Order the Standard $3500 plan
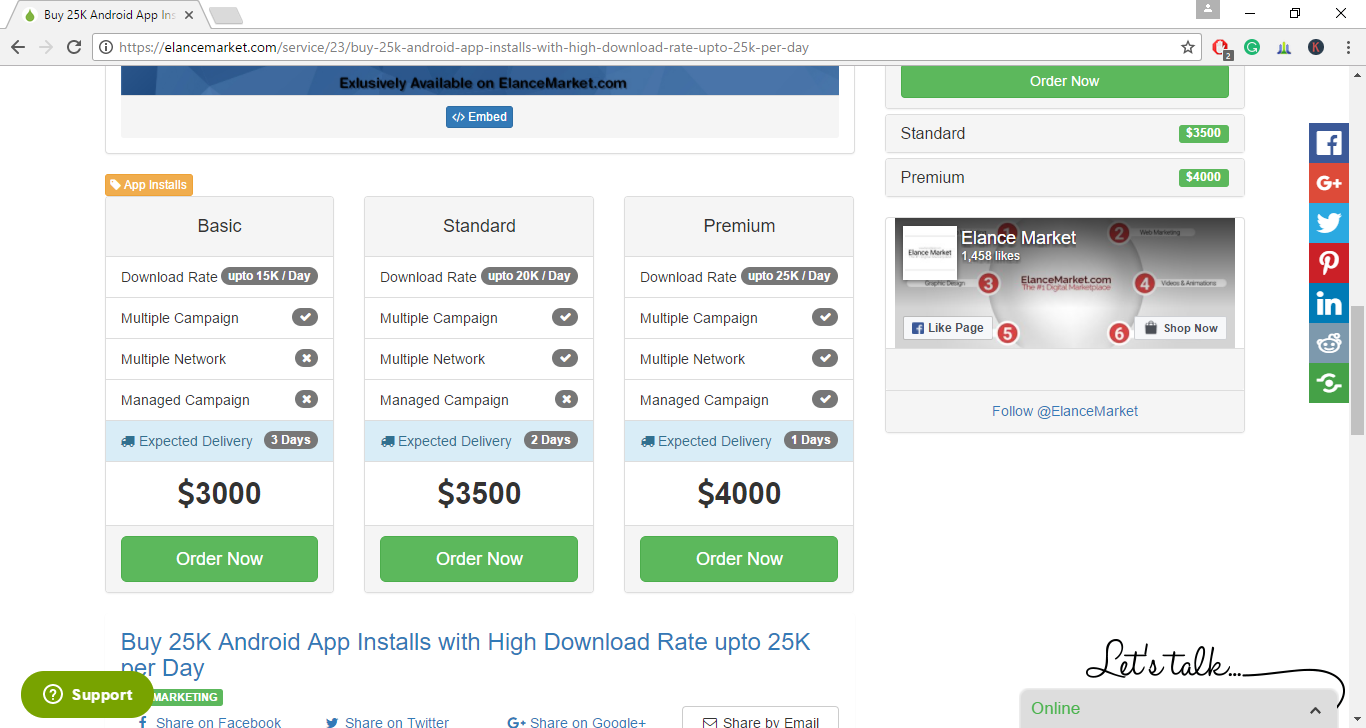 pyautogui.click(x=479, y=559)
